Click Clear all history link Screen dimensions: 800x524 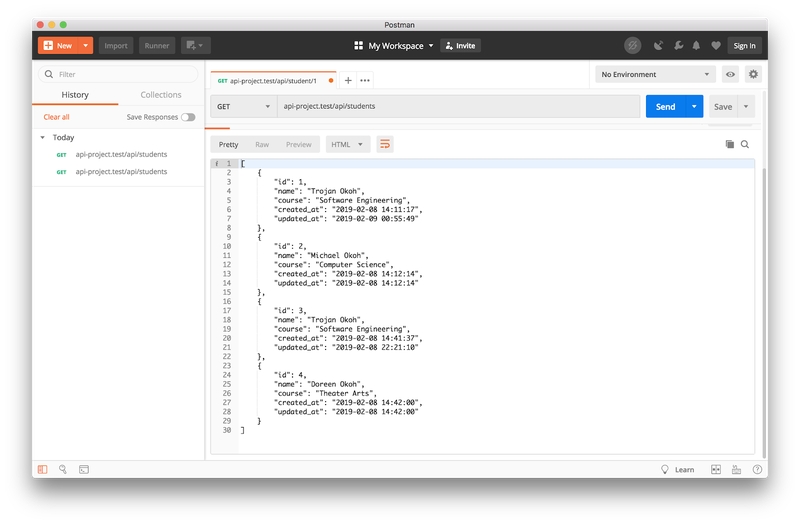(56, 117)
